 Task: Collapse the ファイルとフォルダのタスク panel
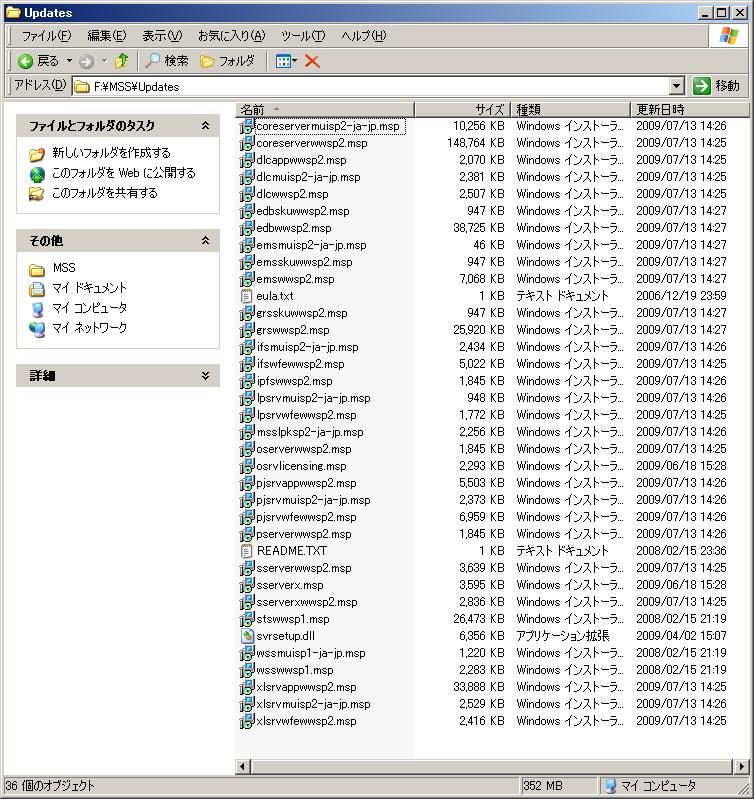coord(205,126)
